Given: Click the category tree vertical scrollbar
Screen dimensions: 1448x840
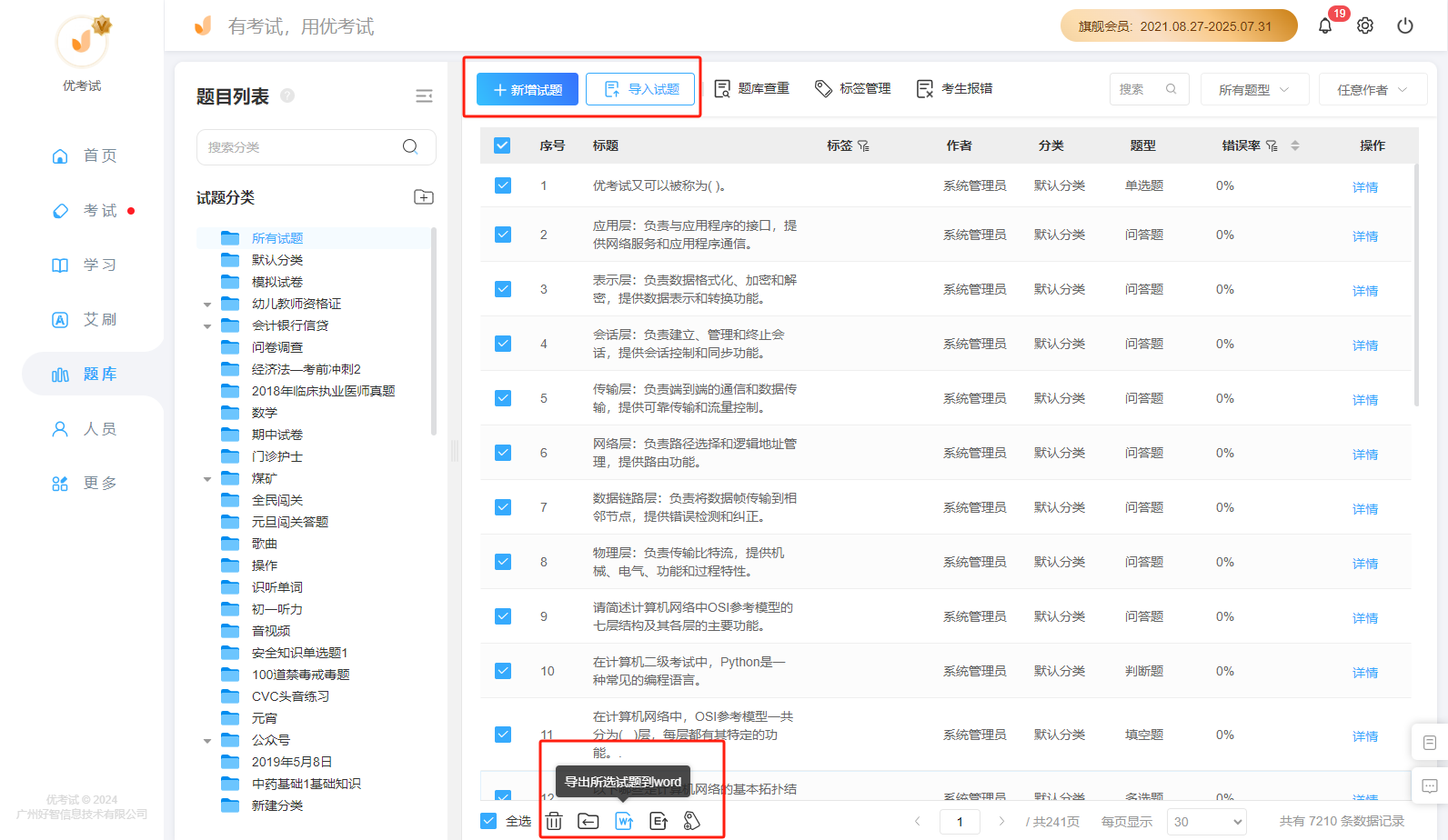Looking at the screenshot, I should coord(434,332).
